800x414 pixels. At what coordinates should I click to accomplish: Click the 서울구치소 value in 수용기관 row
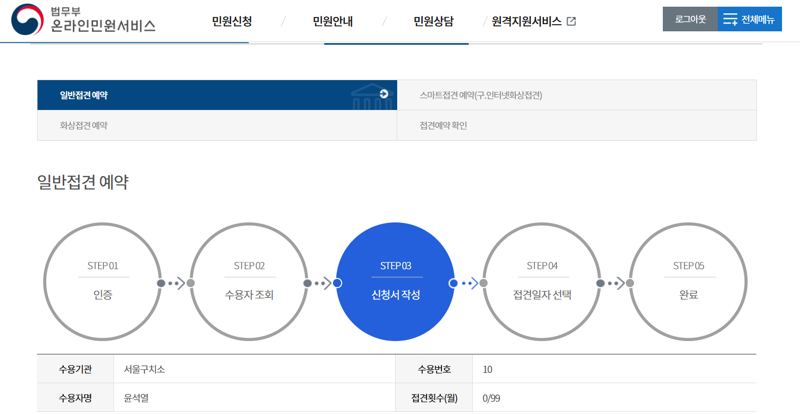pos(144,369)
